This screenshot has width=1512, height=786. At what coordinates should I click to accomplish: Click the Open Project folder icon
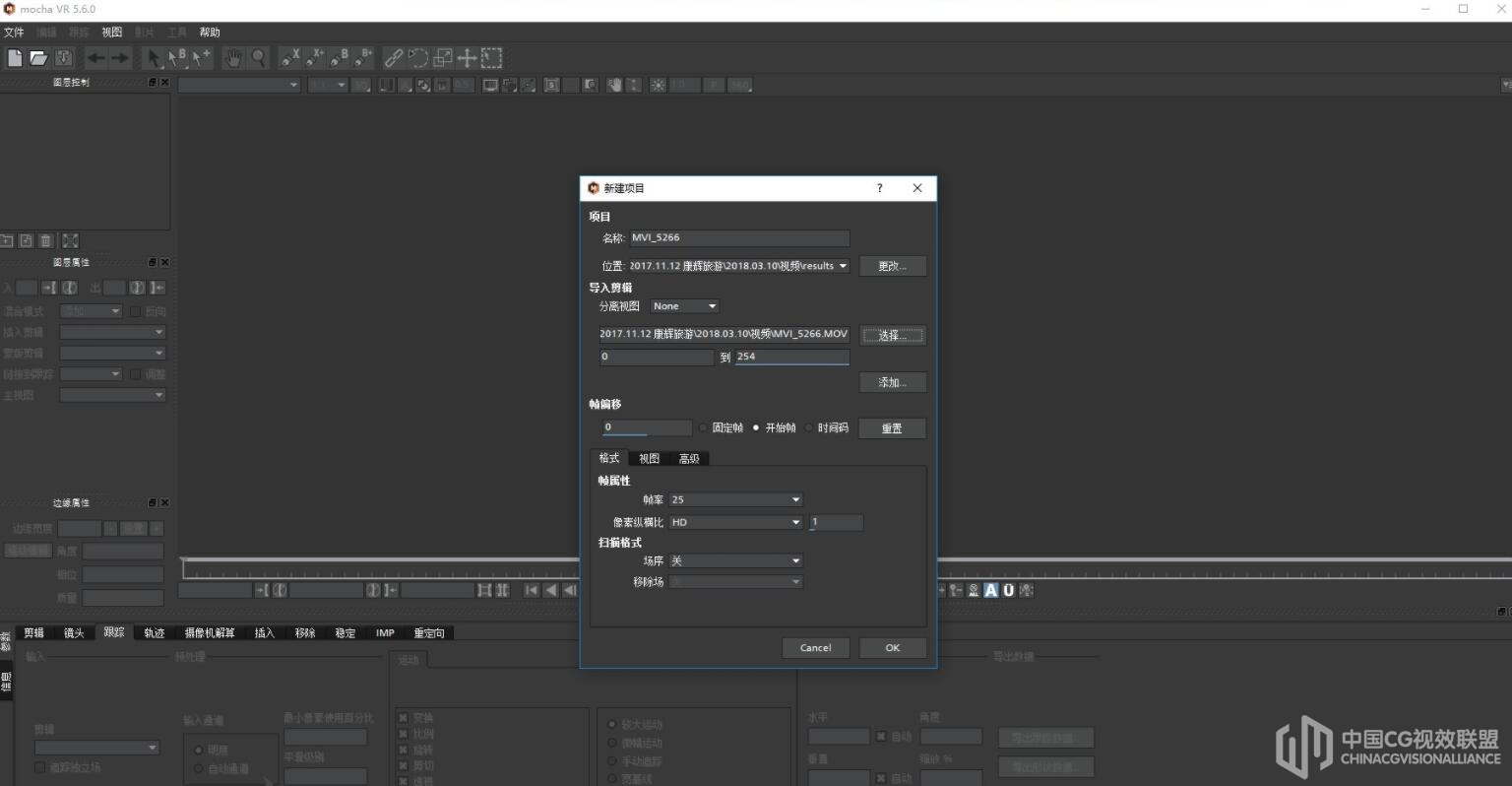(38, 58)
